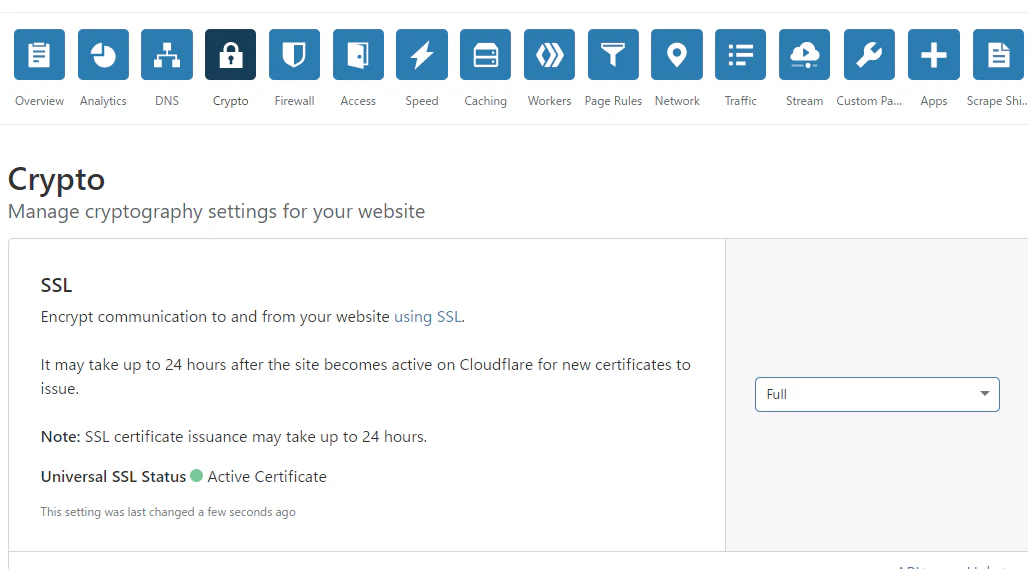The width and height of the screenshot is (1028, 569).
Task: Open the Traffic list icon
Action: (x=740, y=54)
